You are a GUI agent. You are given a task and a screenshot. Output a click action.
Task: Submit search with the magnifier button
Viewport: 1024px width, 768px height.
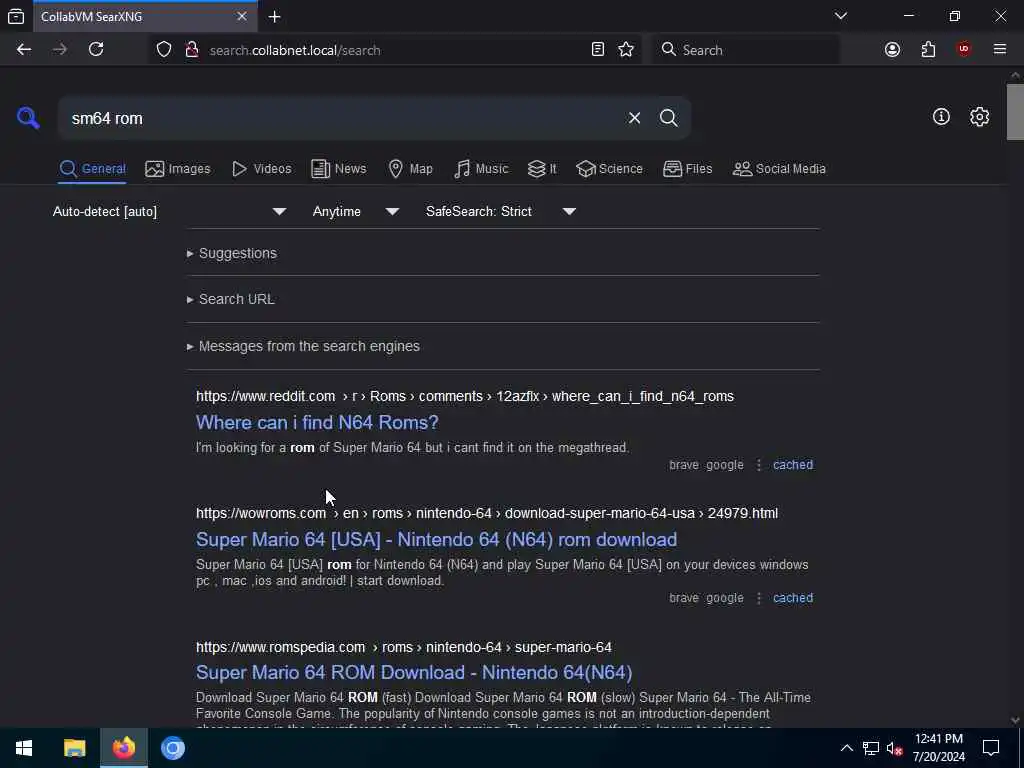(668, 118)
